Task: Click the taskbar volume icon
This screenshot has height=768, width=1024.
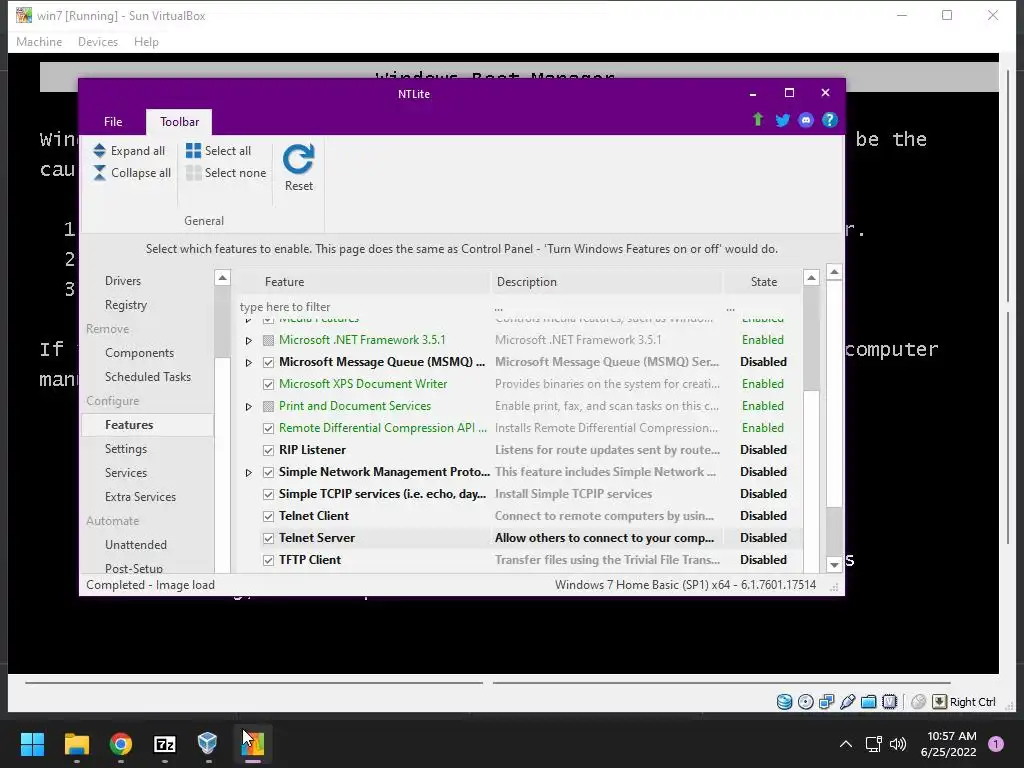Action: [898, 744]
